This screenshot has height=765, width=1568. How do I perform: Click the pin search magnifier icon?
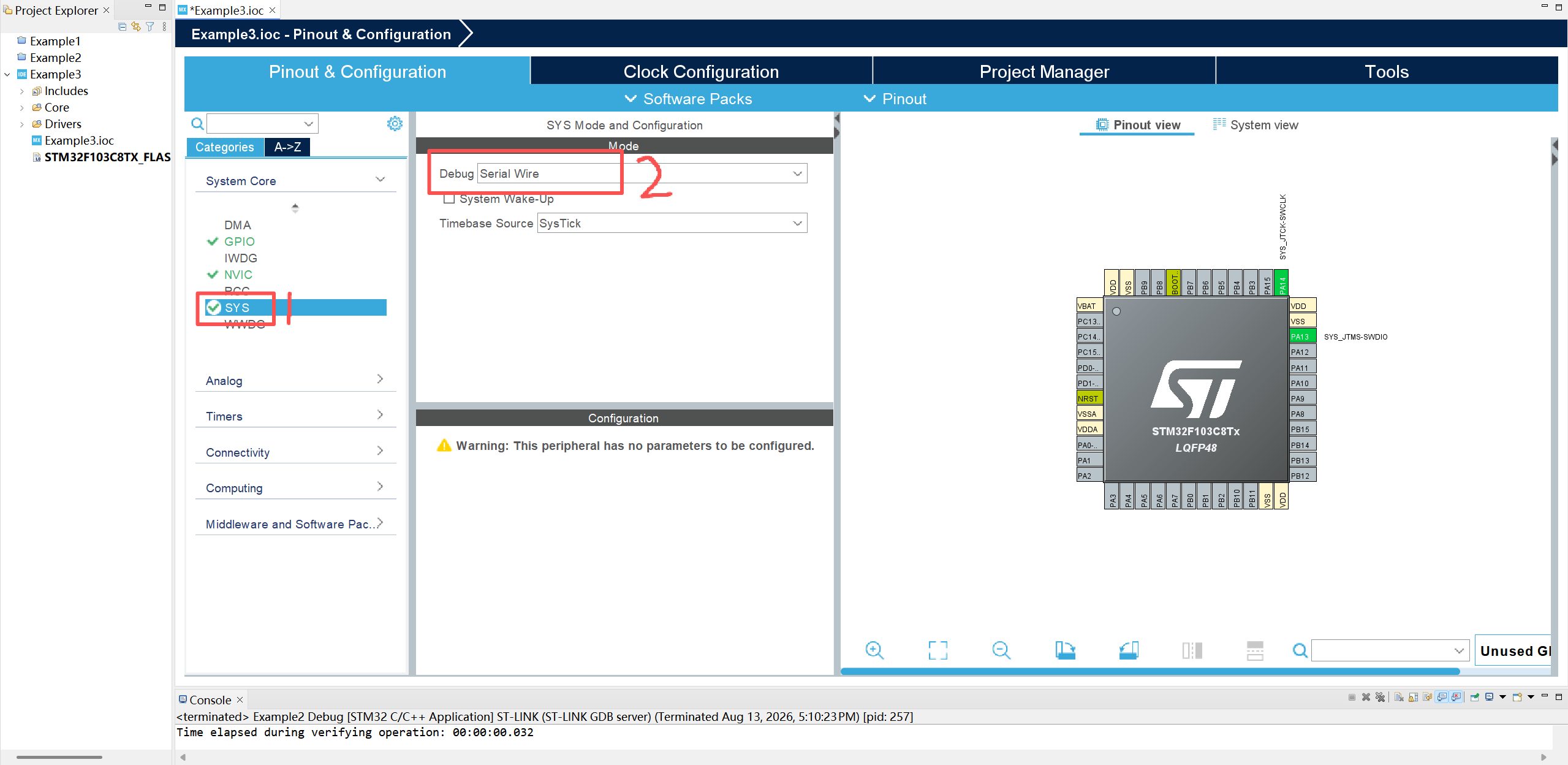click(x=1300, y=650)
